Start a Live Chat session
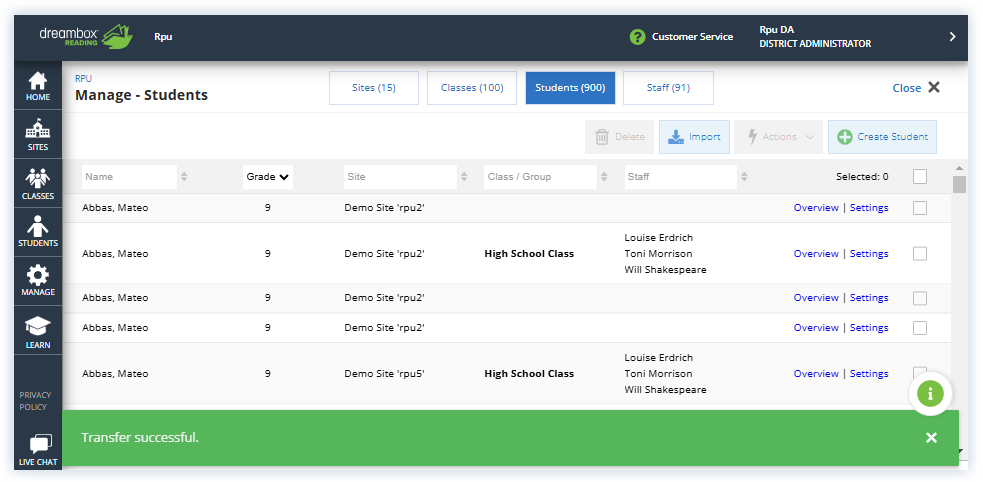This screenshot has height=482, width=983. pyautogui.click(x=38, y=449)
